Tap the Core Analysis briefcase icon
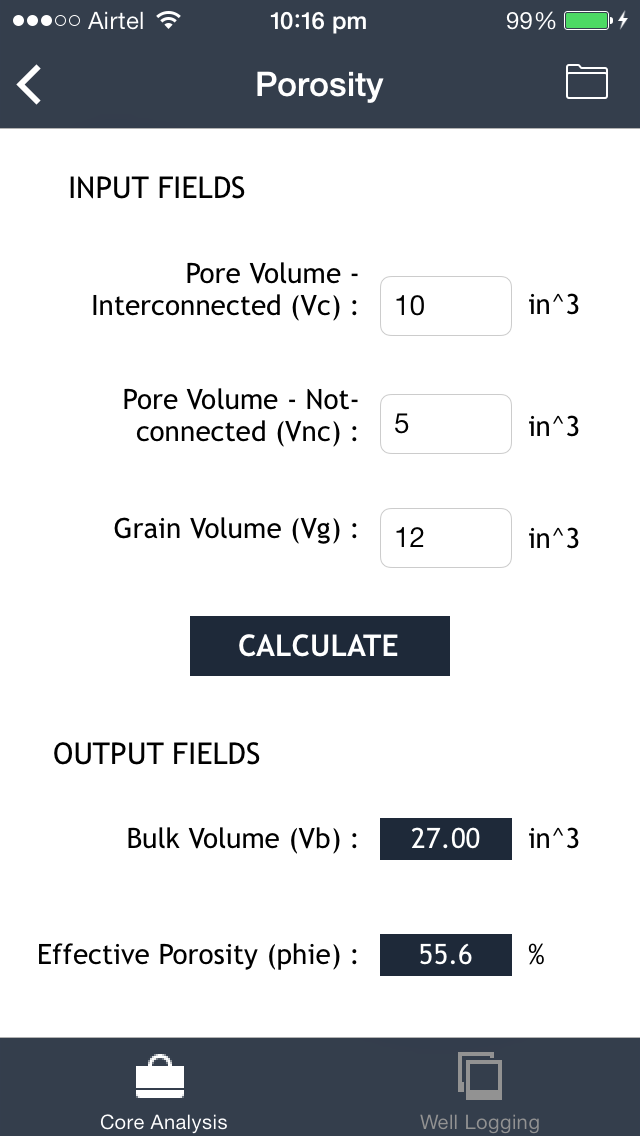This screenshot has height=1136, width=640. [x=160, y=1078]
